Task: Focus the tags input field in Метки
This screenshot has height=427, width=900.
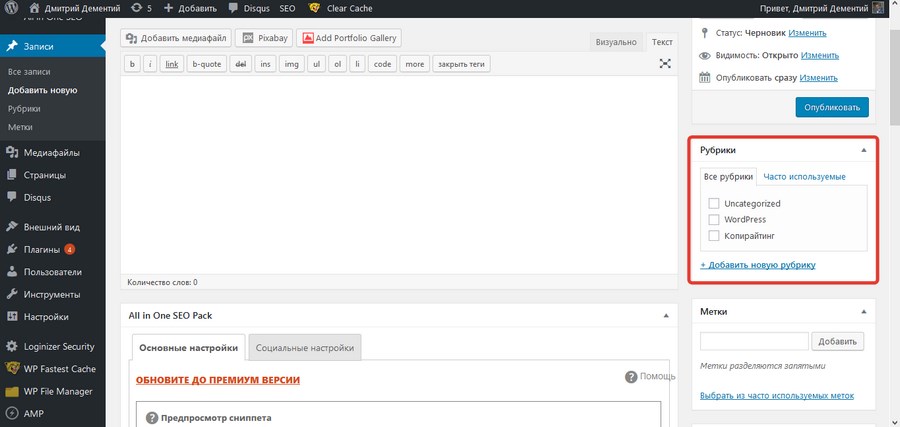Action: (754, 341)
